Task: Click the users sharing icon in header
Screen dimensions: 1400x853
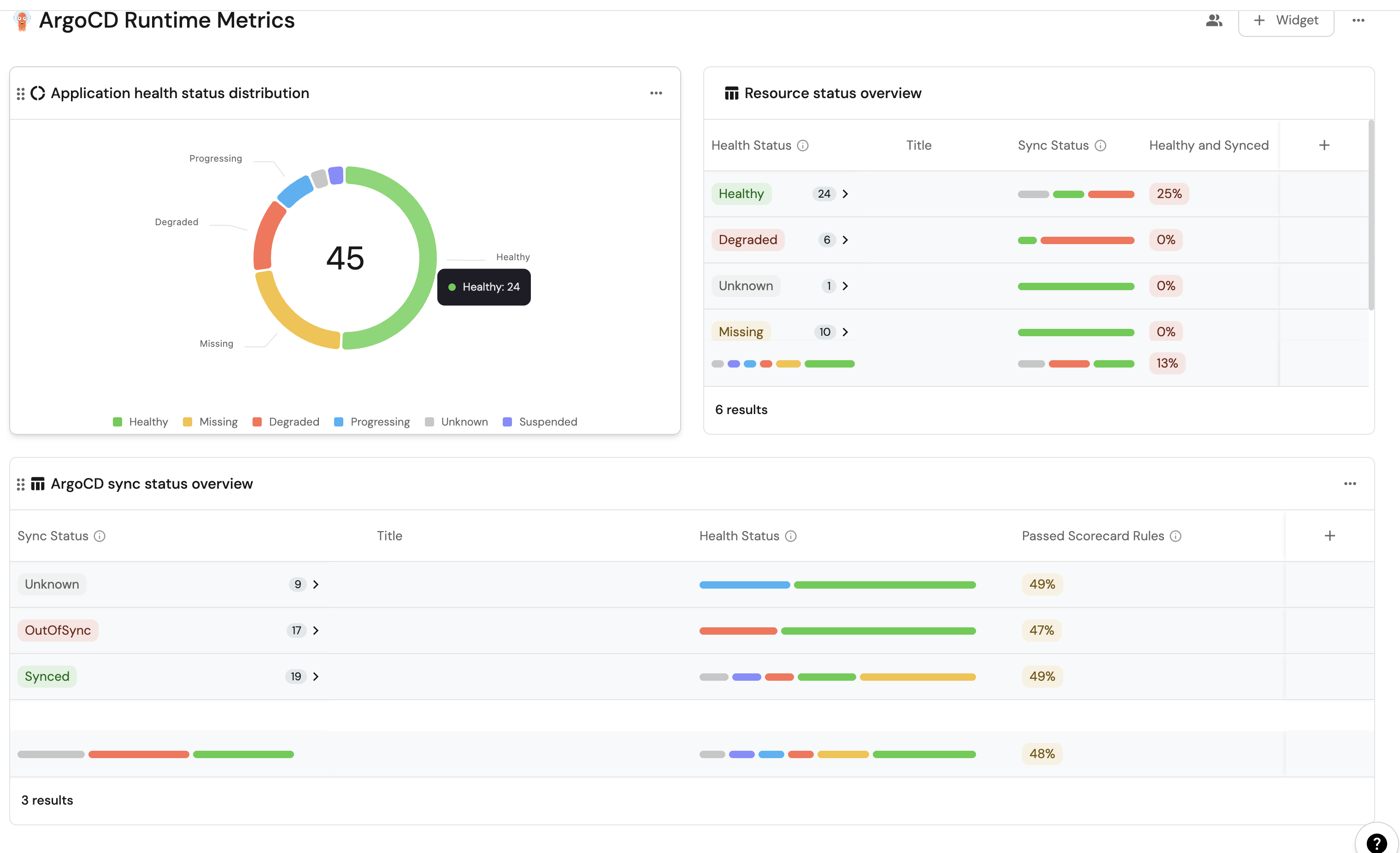Action: [1214, 20]
